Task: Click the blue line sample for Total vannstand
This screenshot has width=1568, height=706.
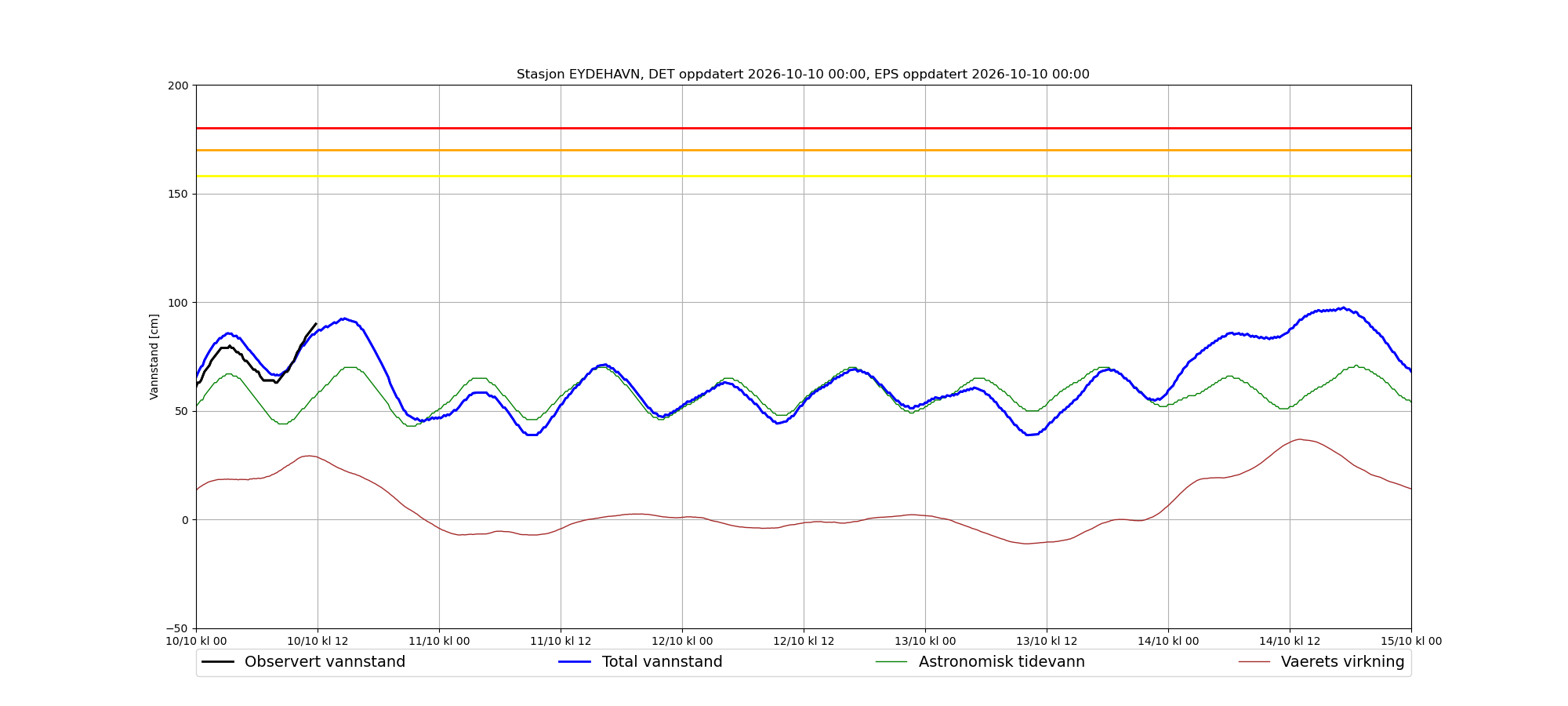Action: [575, 662]
